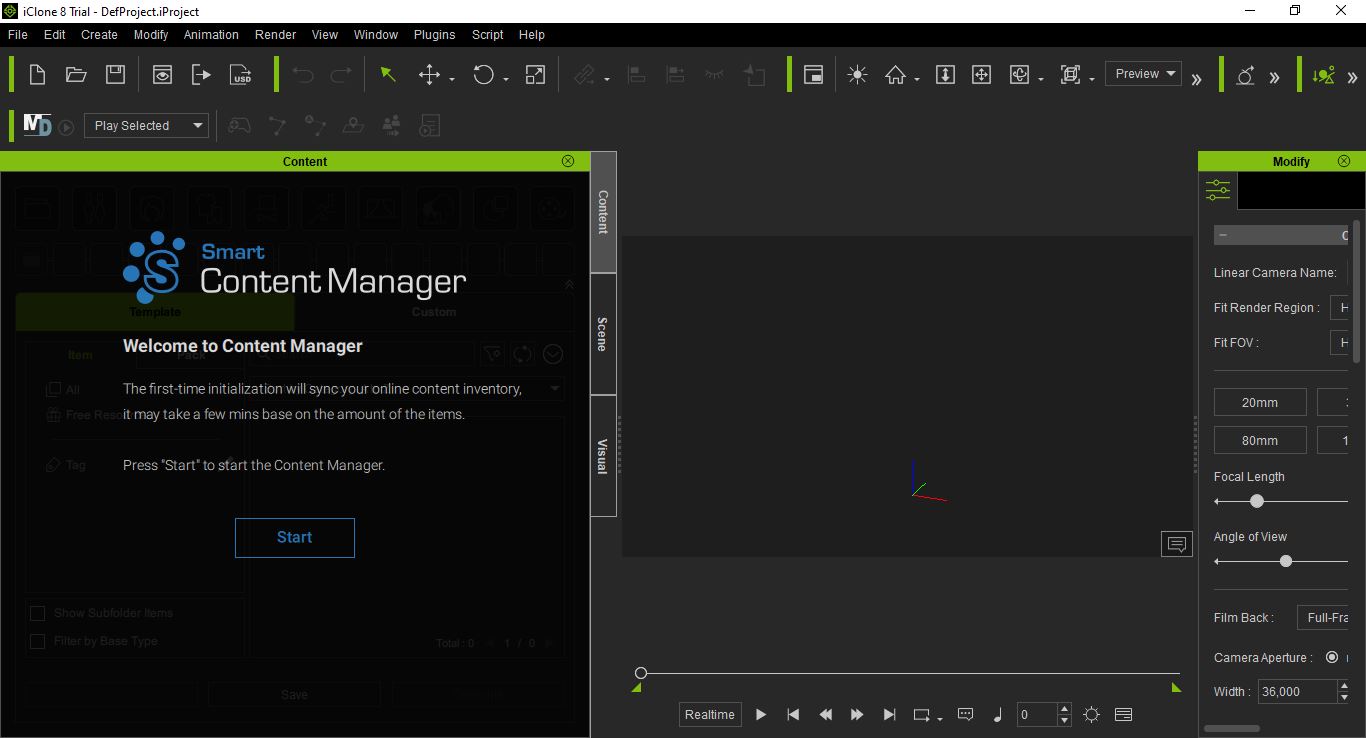Select the camera pan four-arrows icon
Viewport: 1366px width, 738px height.
pos(982,74)
